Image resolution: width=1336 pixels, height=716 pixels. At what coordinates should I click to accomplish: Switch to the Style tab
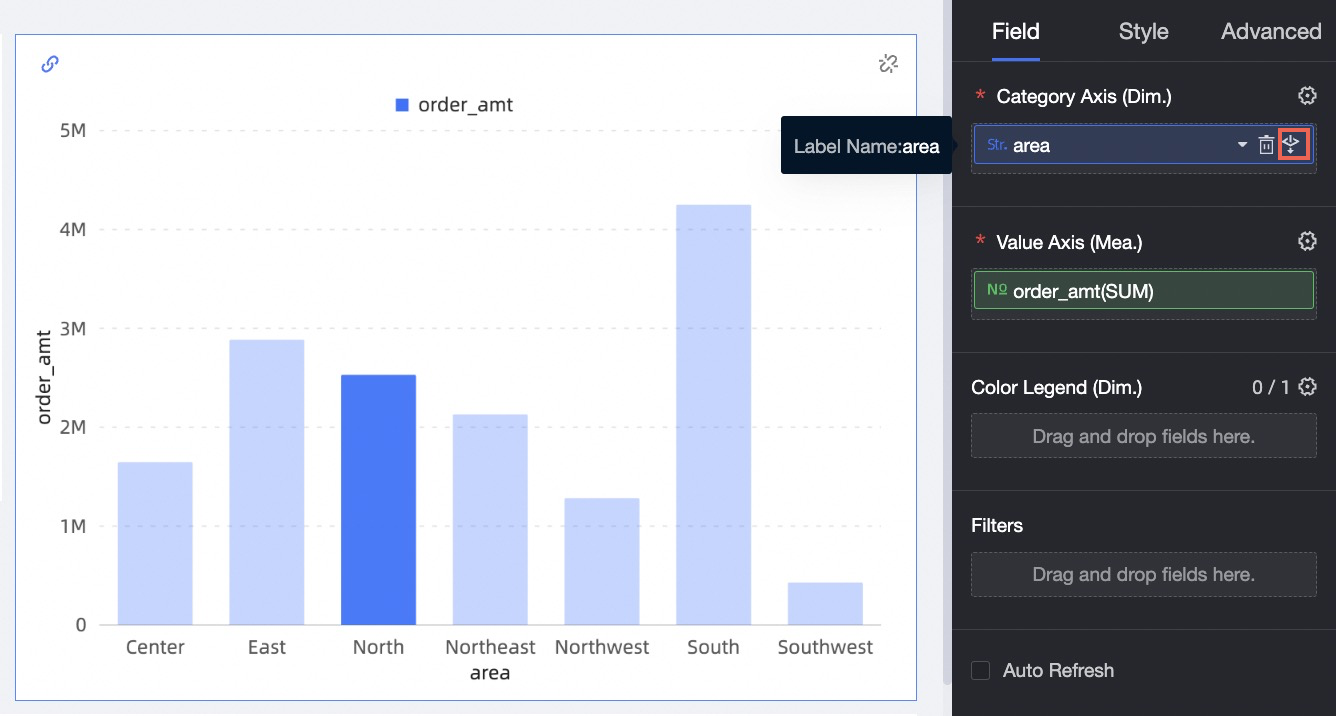point(1143,31)
